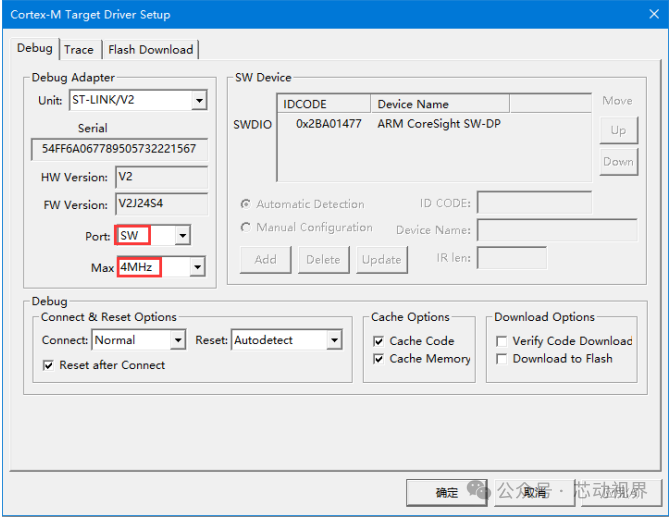Toggle Reset after Connect checkbox

tap(48, 365)
